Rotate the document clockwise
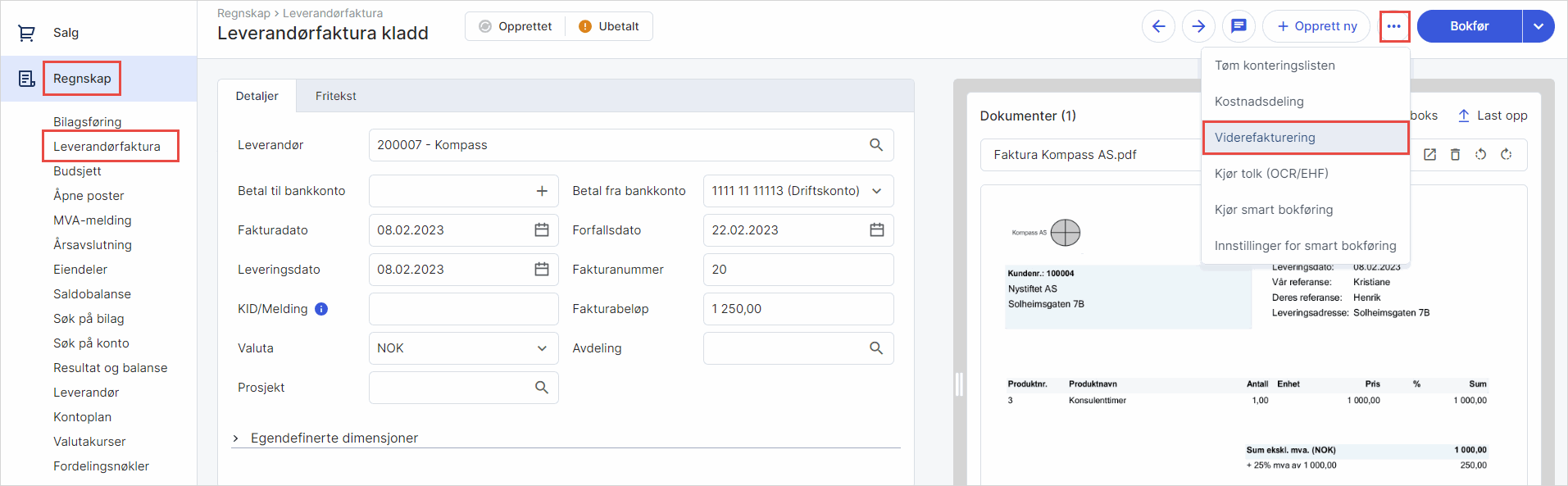This screenshot has width=1568, height=486. [1506, 155]
